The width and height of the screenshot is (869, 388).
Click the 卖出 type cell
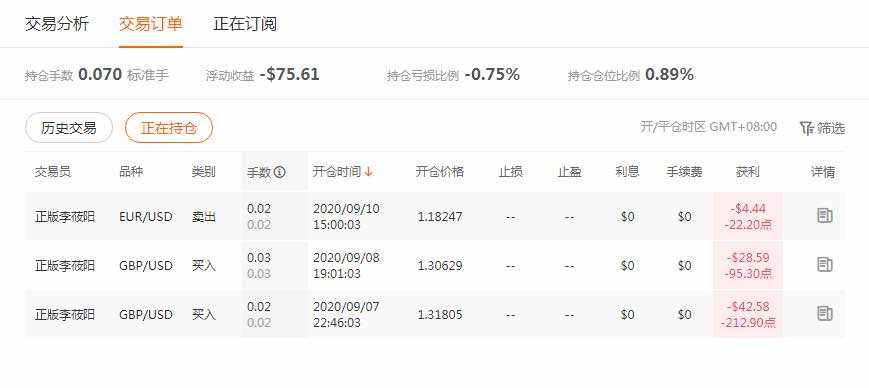tap(203, 216)
